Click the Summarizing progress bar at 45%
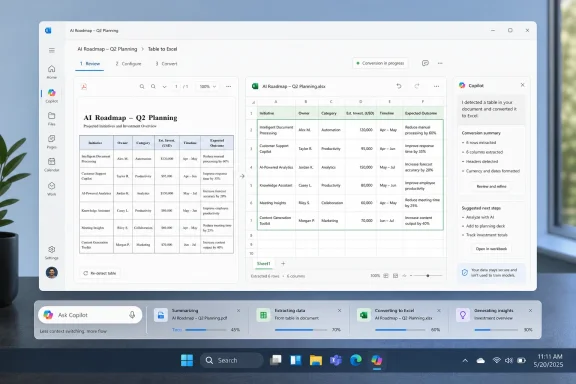The width and height of the screenshot is (576, 384). [x=206, y=330]
